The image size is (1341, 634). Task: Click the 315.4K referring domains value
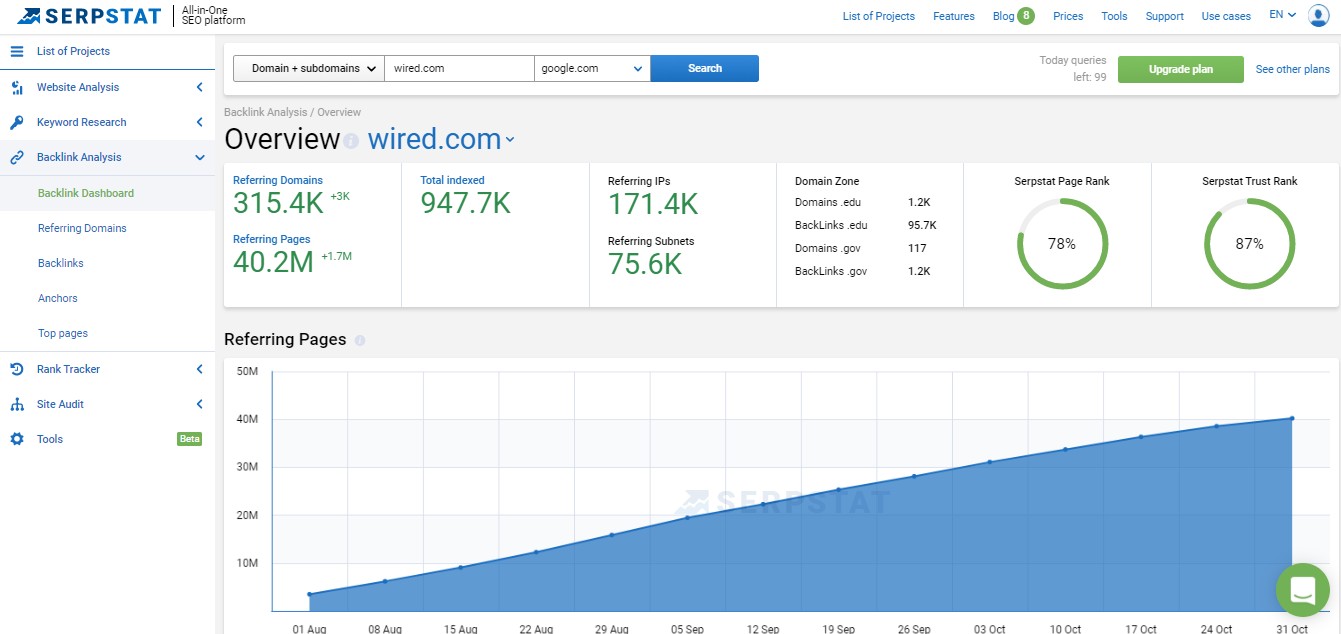[279, 203]
